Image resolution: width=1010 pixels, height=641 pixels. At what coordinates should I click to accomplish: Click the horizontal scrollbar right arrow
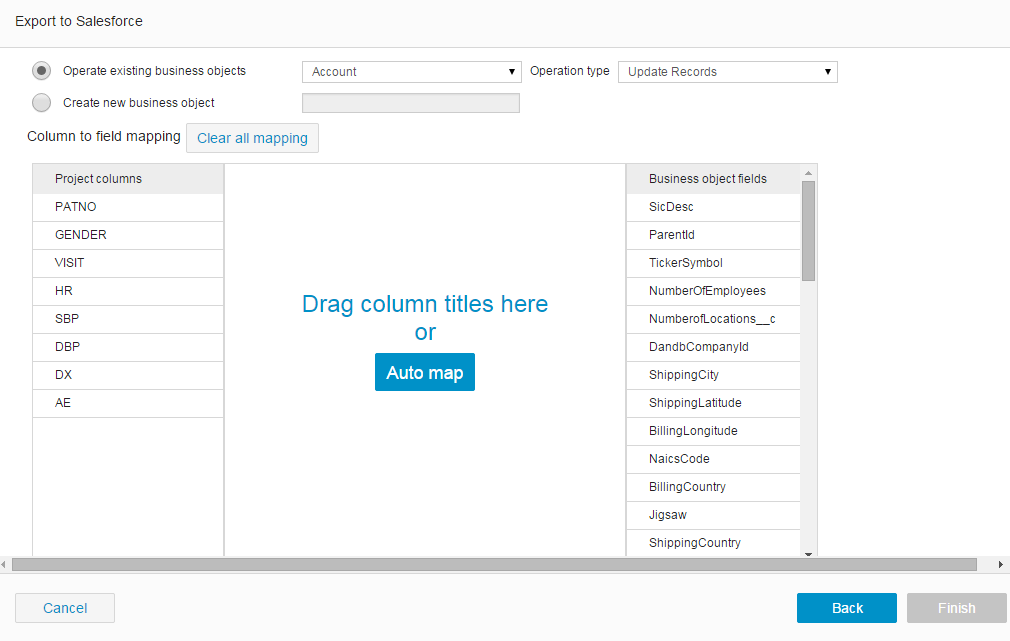point(1002,565)
